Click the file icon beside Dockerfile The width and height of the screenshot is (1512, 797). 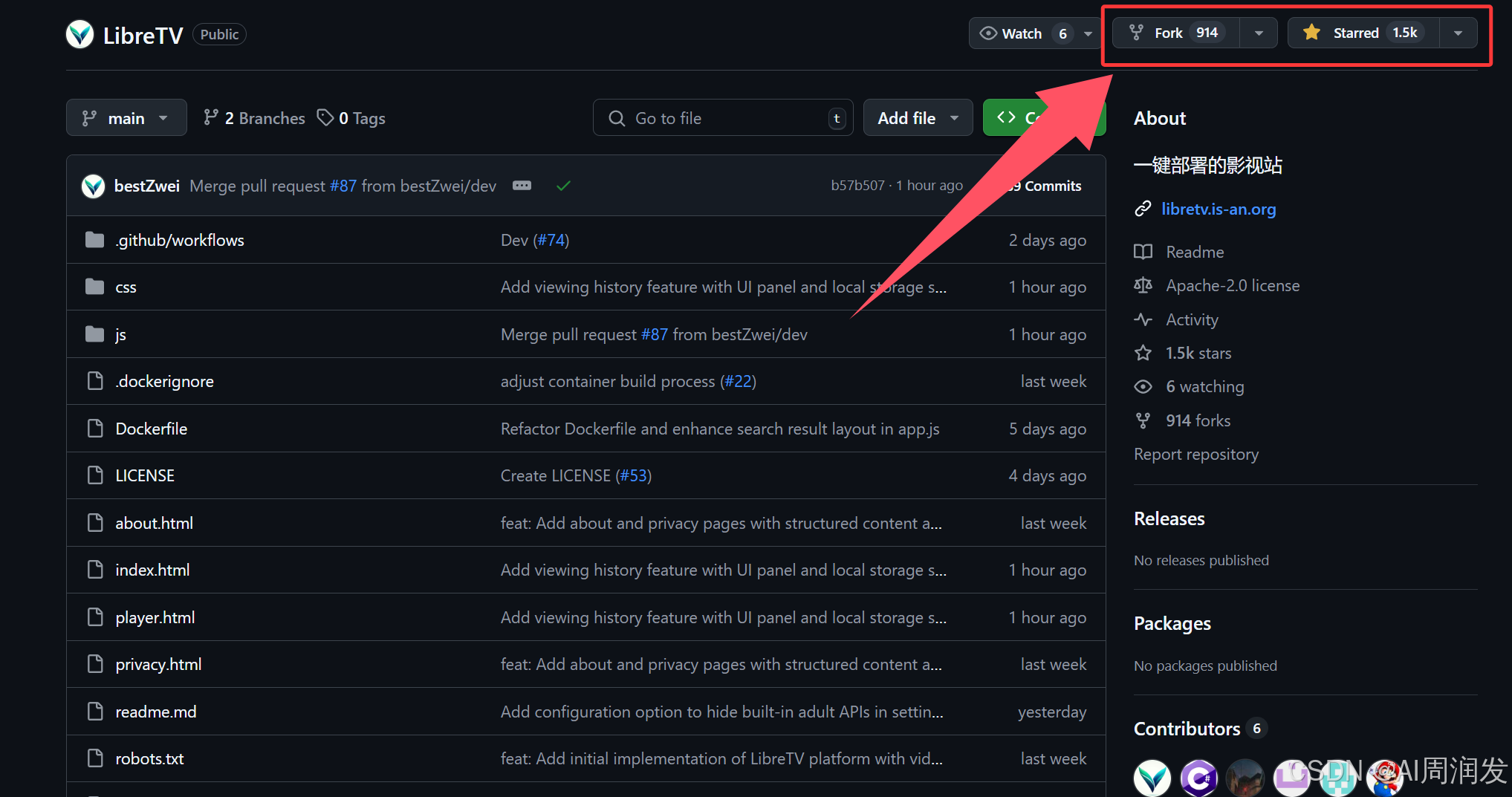pyautogui.click(x=95, y=428)
